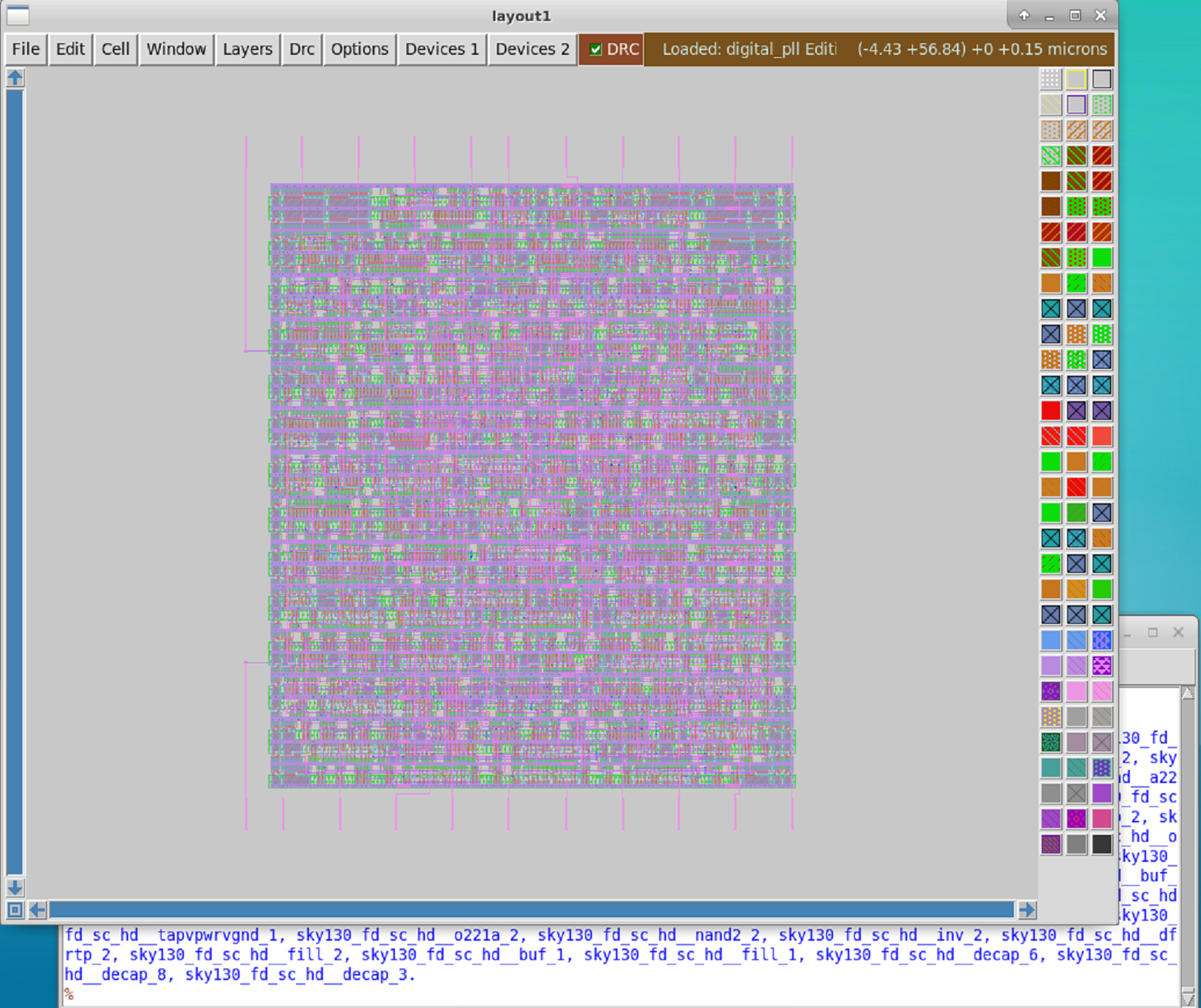Open the File menu
This screenshot has height=1008, width=1201.
tap(26, 49)
